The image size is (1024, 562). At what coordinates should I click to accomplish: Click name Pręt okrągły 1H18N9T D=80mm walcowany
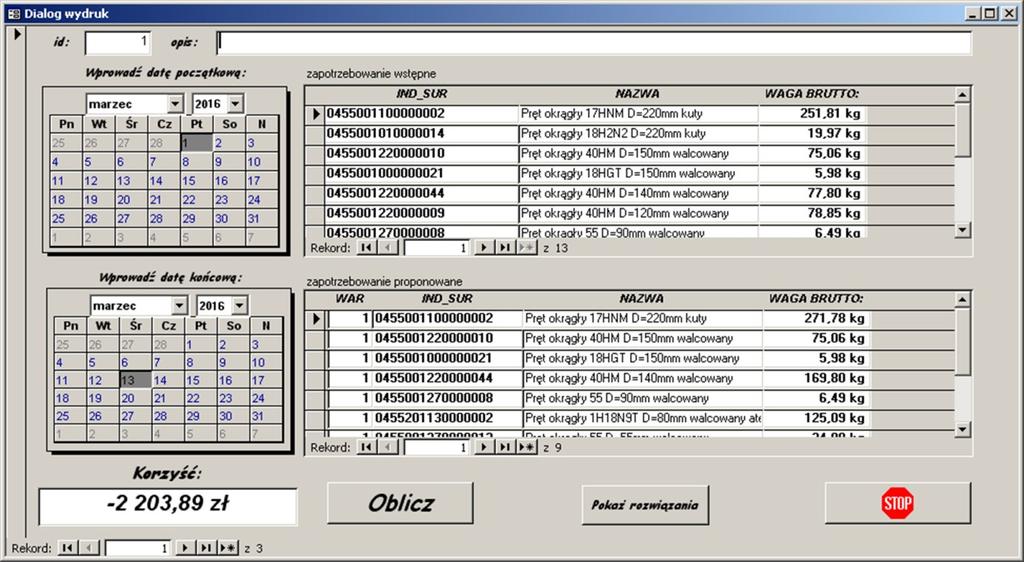(x=643, y=418)
